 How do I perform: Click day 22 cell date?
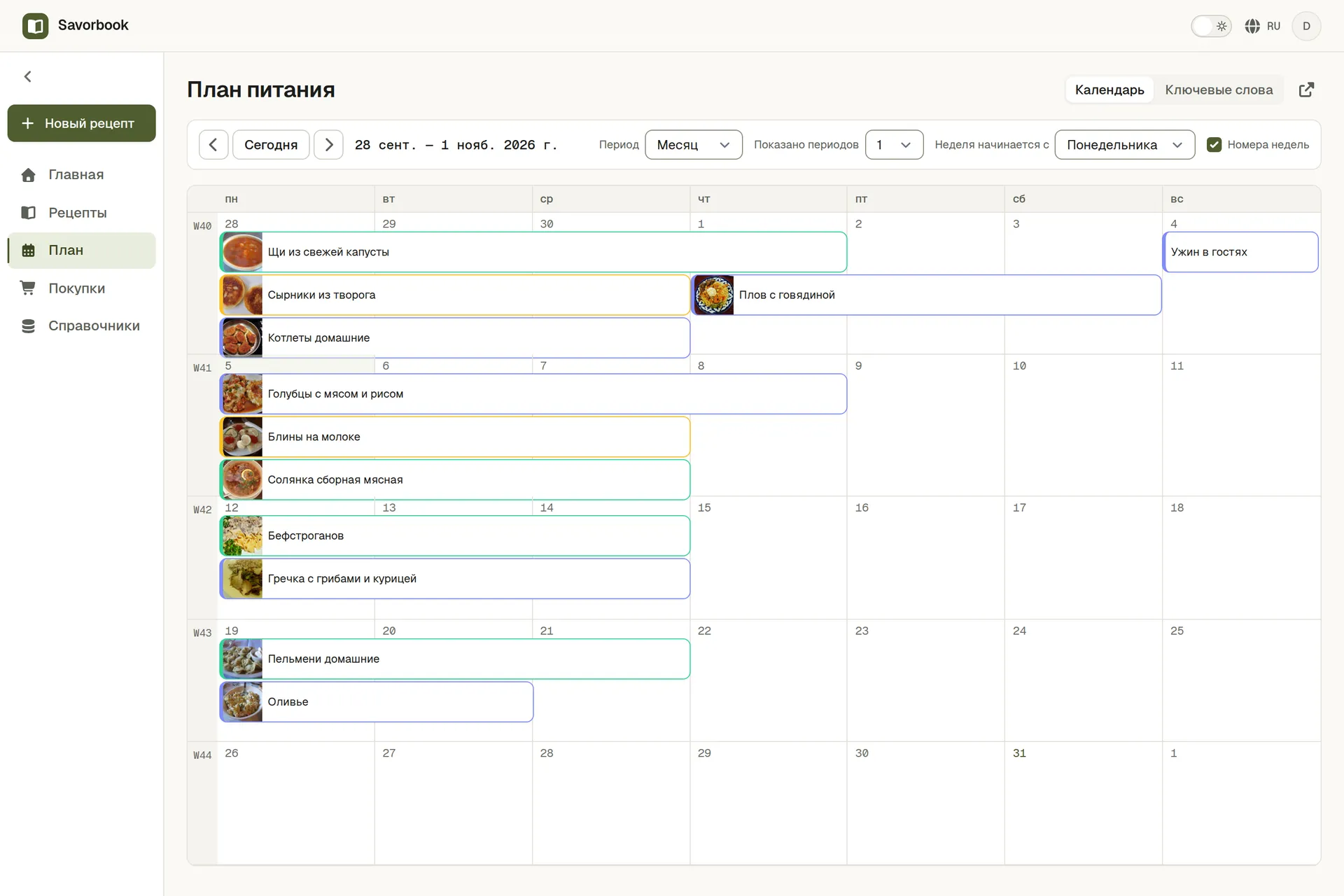704,631
